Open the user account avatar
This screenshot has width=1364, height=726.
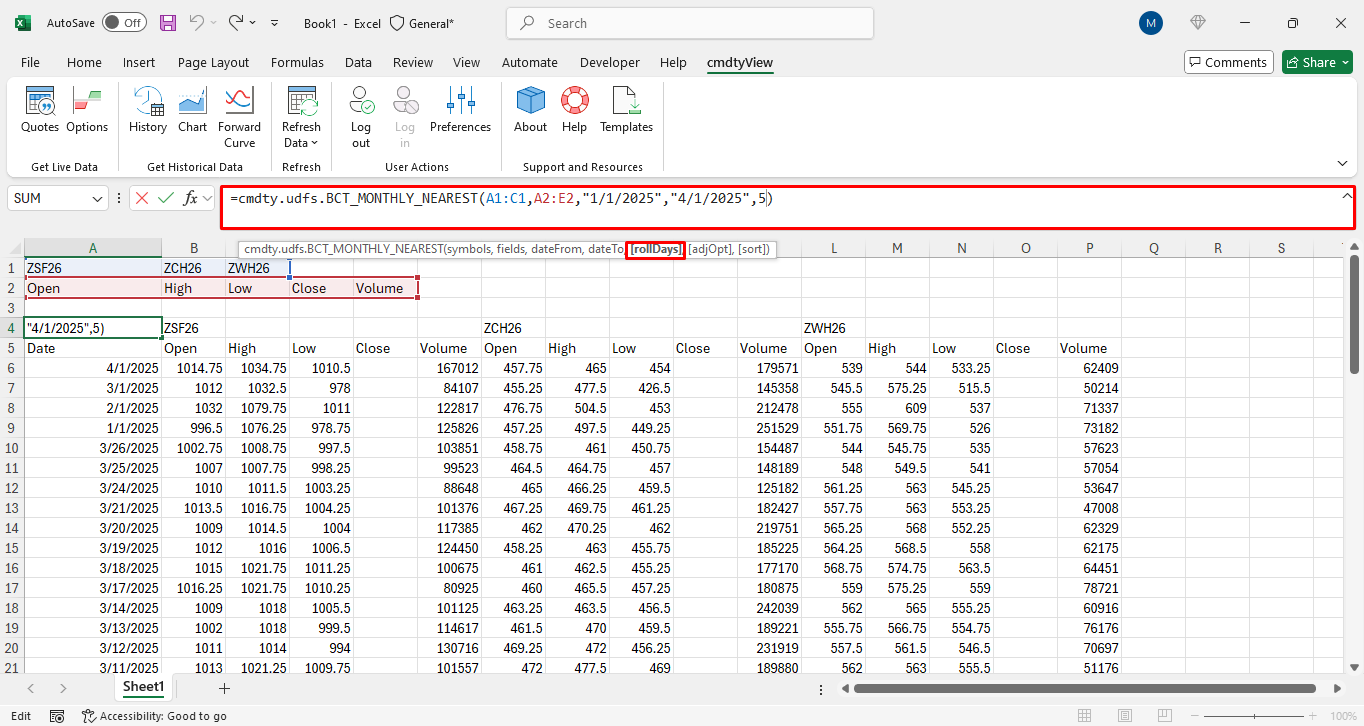pyautogui.click(x=1151, y=23)
